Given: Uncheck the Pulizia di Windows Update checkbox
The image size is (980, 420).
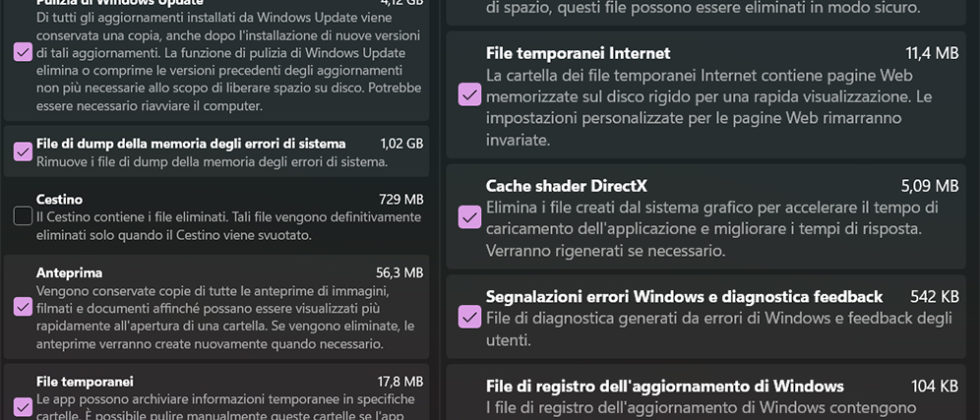Looking at the screenshot, I should click(23, 53).
